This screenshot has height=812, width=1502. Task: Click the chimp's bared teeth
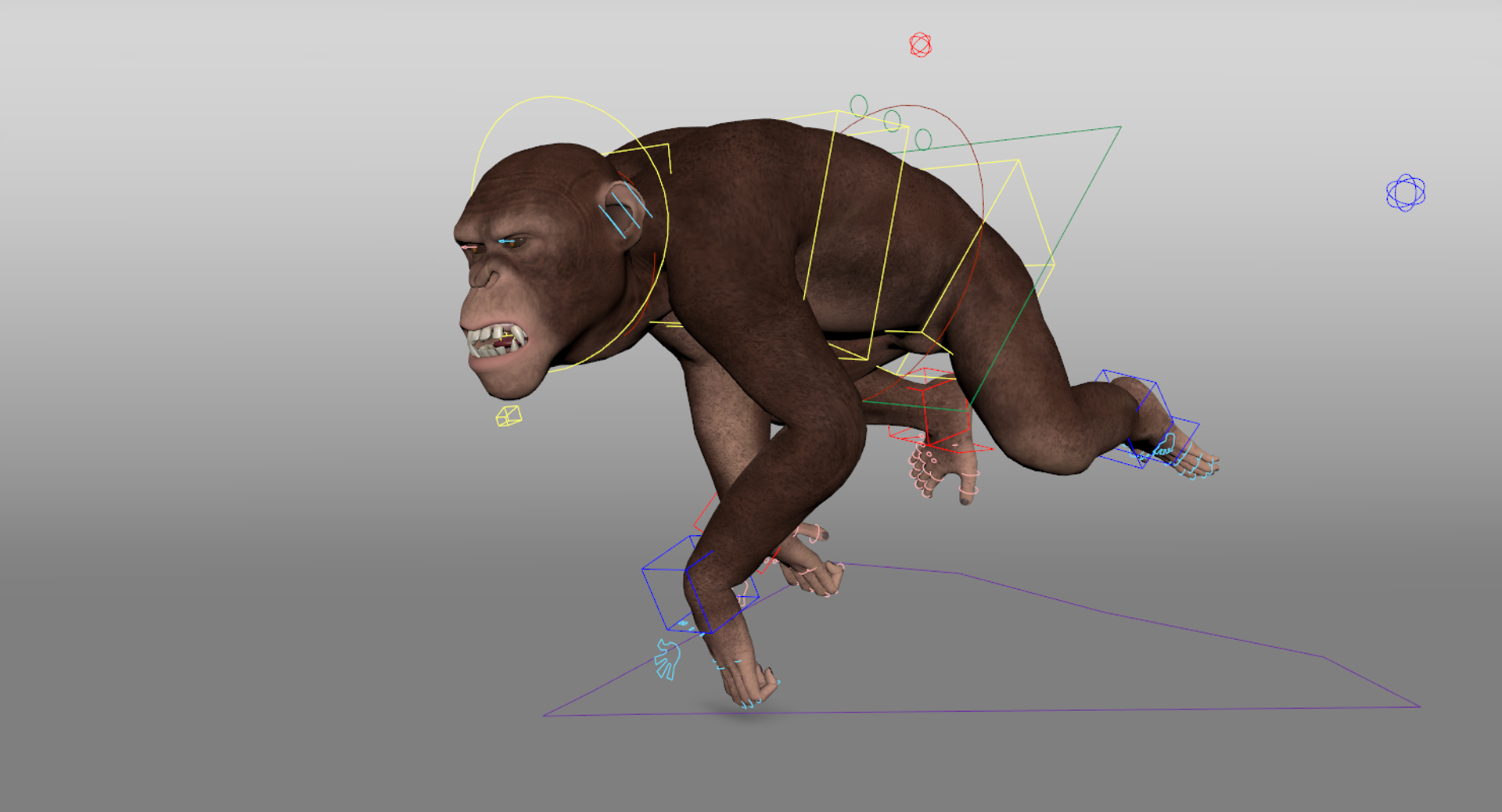coord(496,341)
